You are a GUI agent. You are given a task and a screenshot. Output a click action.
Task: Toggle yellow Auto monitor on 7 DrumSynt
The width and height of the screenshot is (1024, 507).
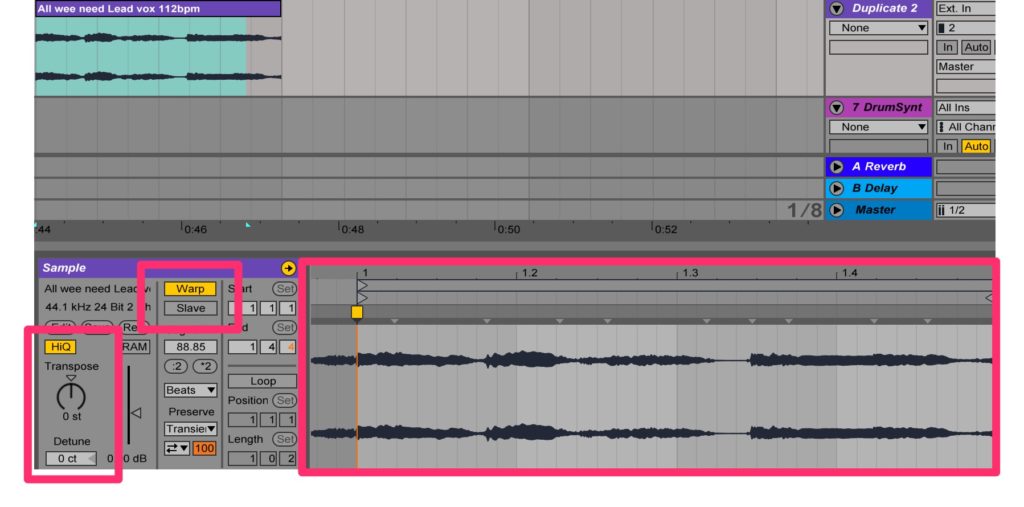(x=976, y=146)
